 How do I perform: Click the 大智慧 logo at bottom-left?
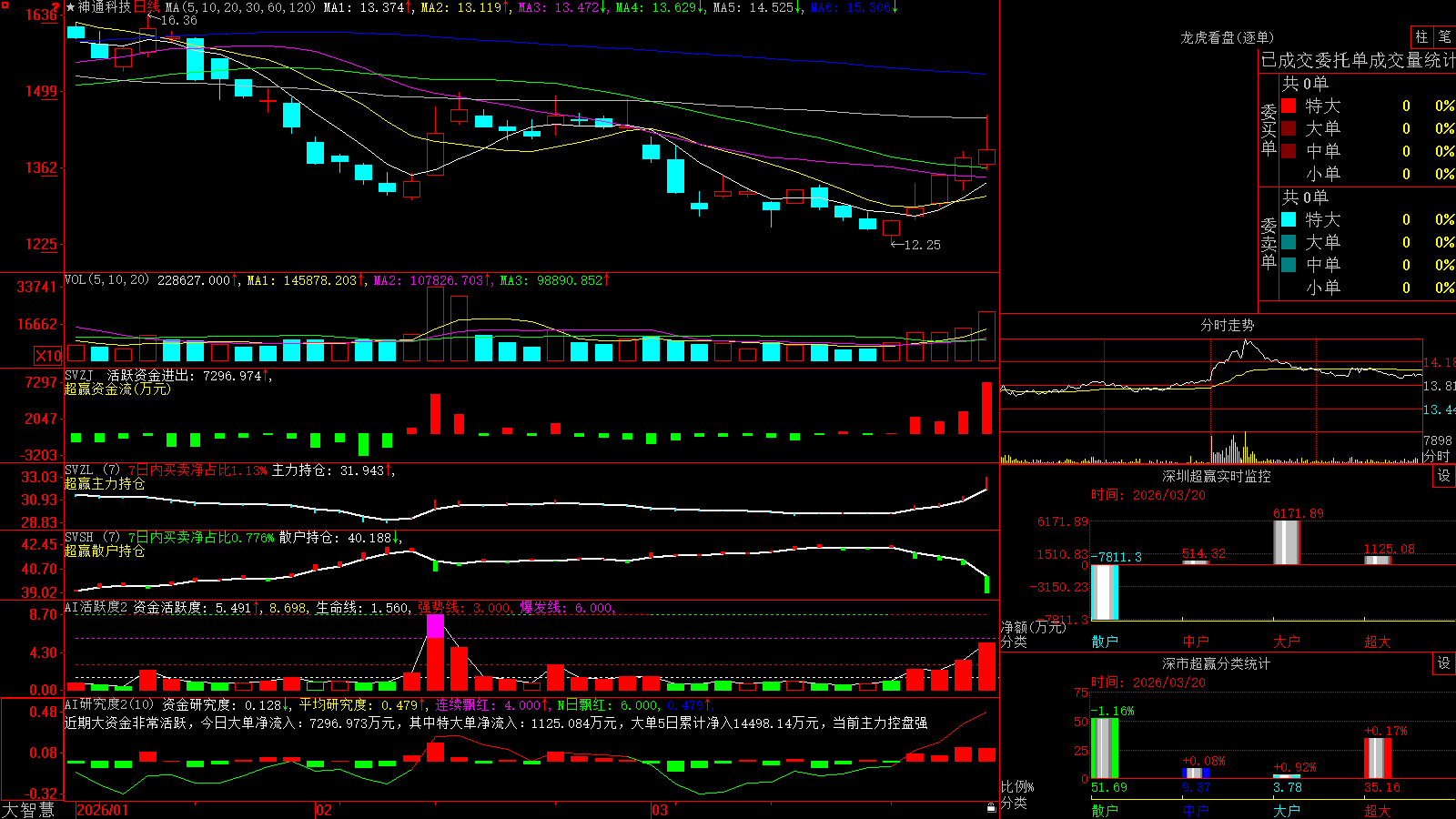click(x=28, y=810)
